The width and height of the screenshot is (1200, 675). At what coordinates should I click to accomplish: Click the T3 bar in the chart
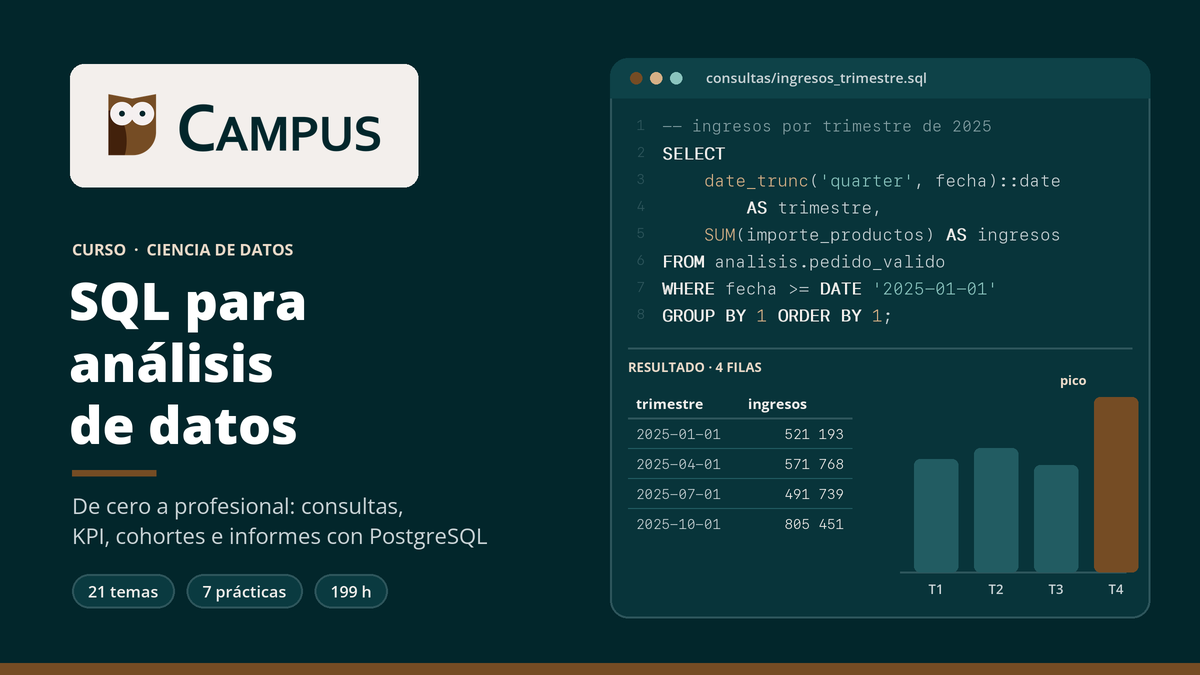[1056, 518]
